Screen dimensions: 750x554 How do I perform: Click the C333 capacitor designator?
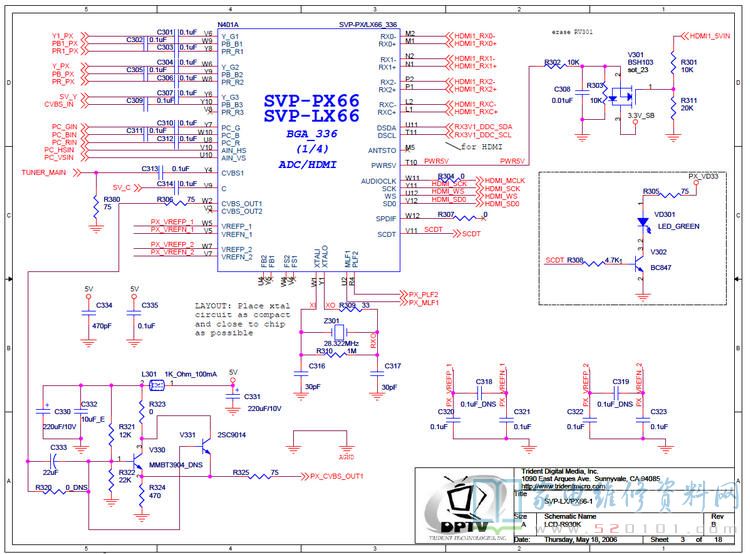click(59, 447)
